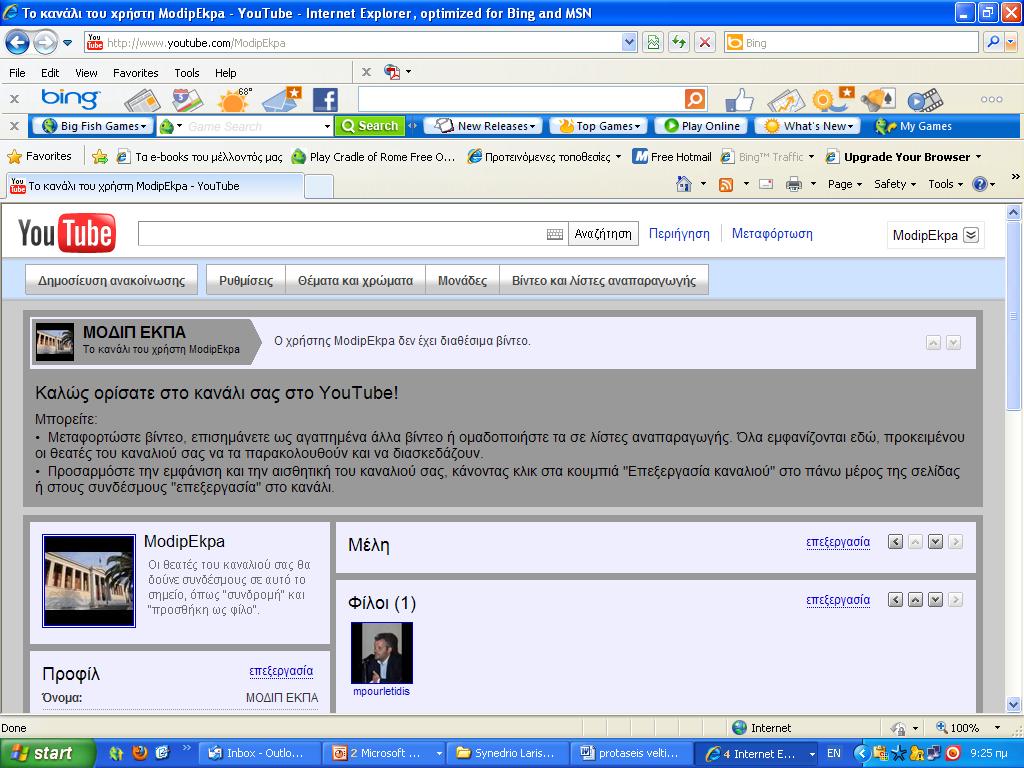Open the File menu
Screen dimensions: 1024x768
pyautogui.click(x=18, y=73)
